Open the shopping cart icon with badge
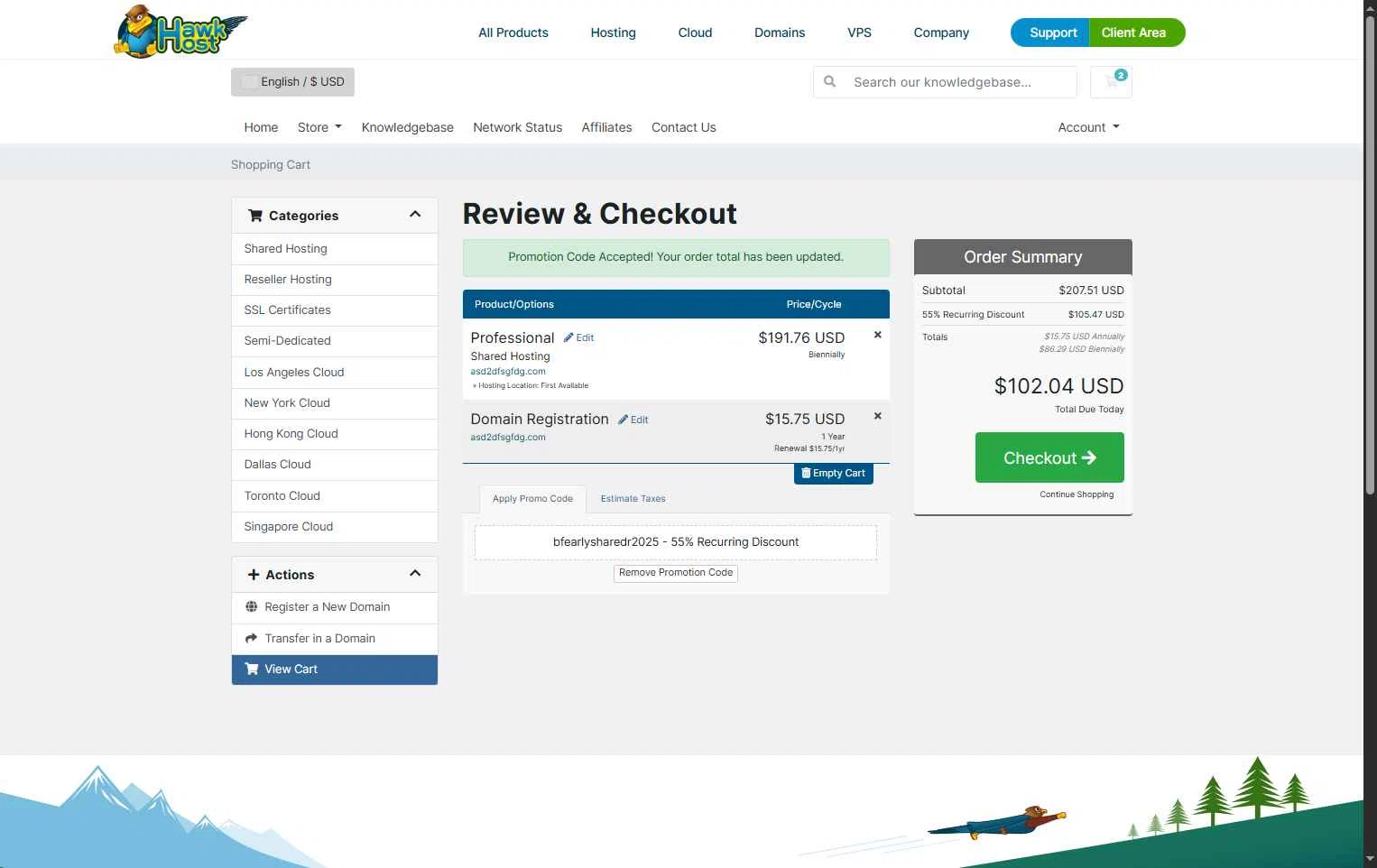Screen dimensions: 1377x868 click(1111, 82)
